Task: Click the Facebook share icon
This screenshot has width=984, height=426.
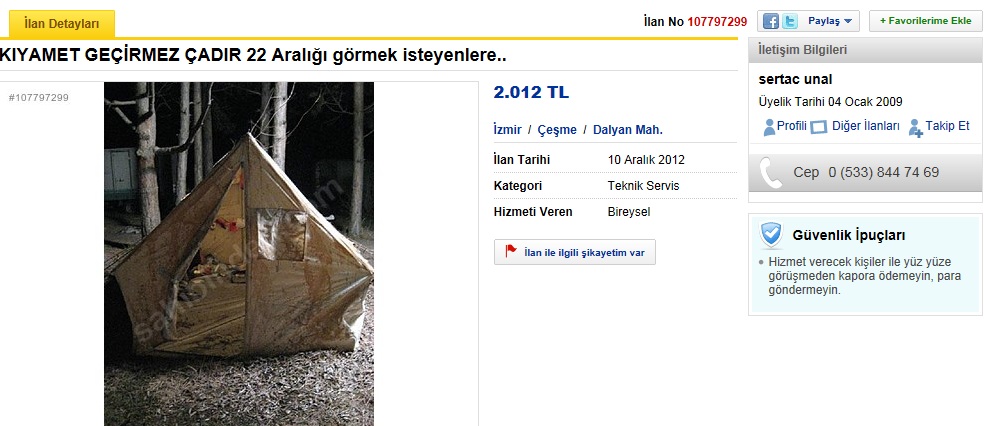Action: click(x=771, y=21)
